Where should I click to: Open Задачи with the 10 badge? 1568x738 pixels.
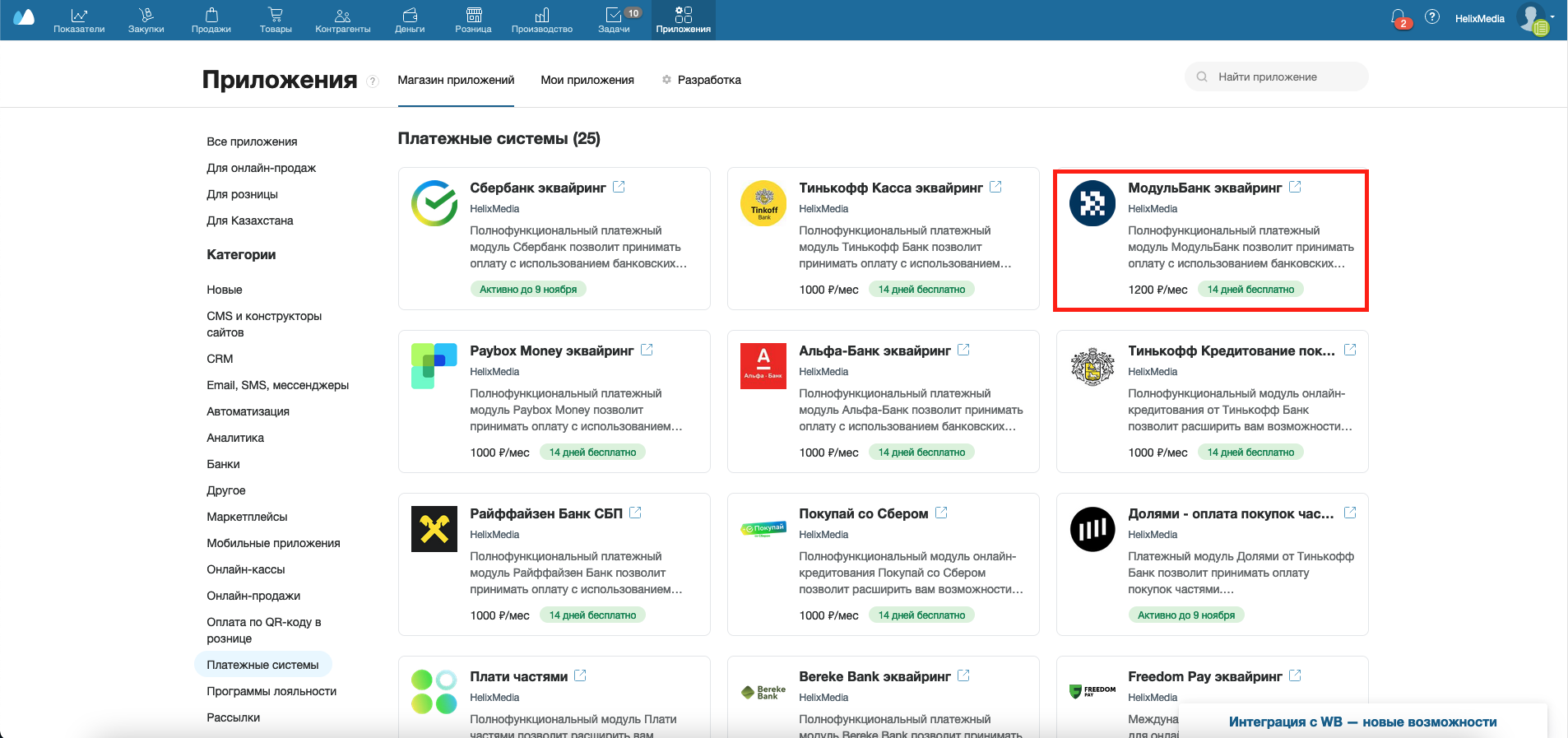615,20
